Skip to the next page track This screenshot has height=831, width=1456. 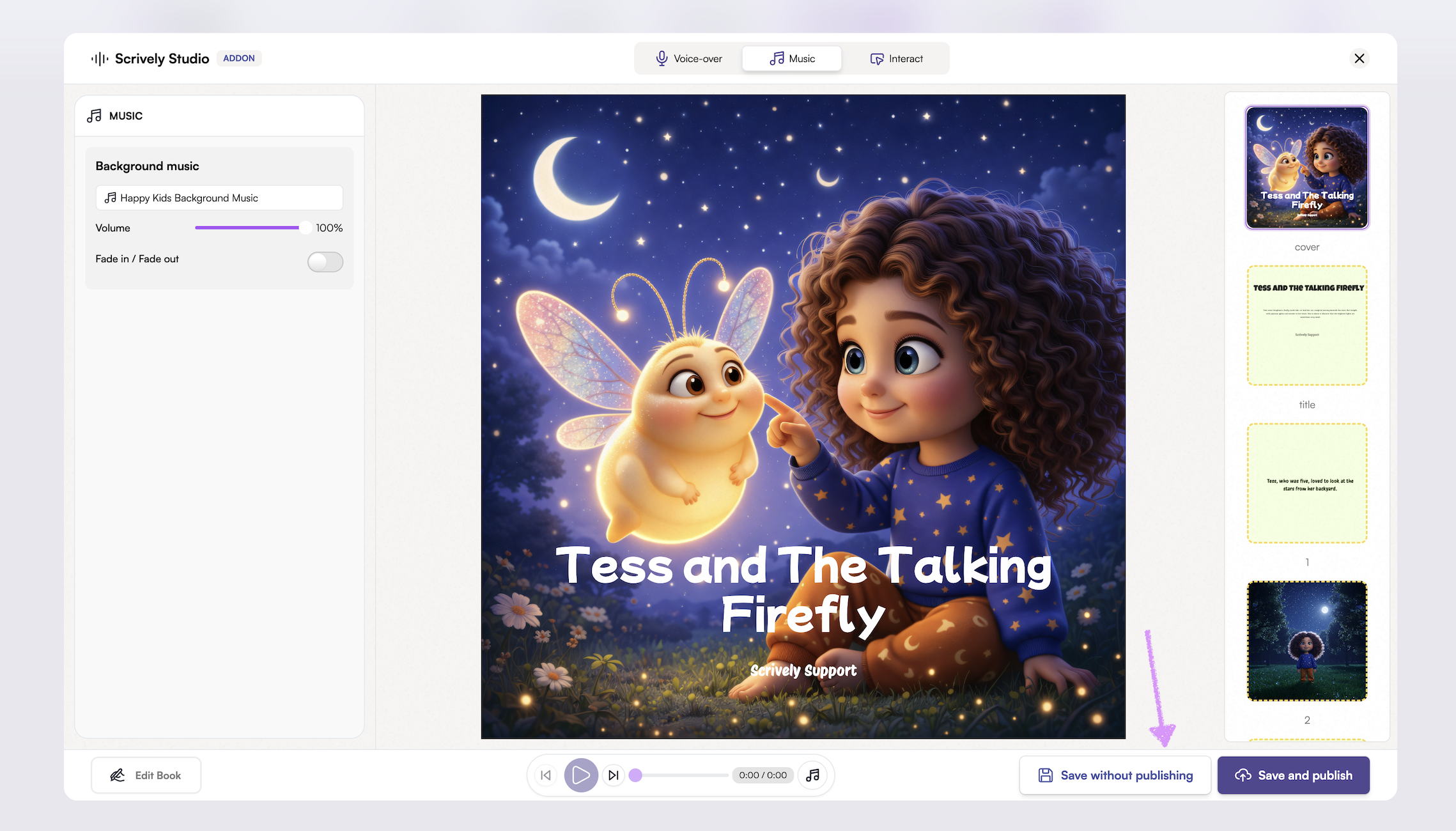pos(614,775)
